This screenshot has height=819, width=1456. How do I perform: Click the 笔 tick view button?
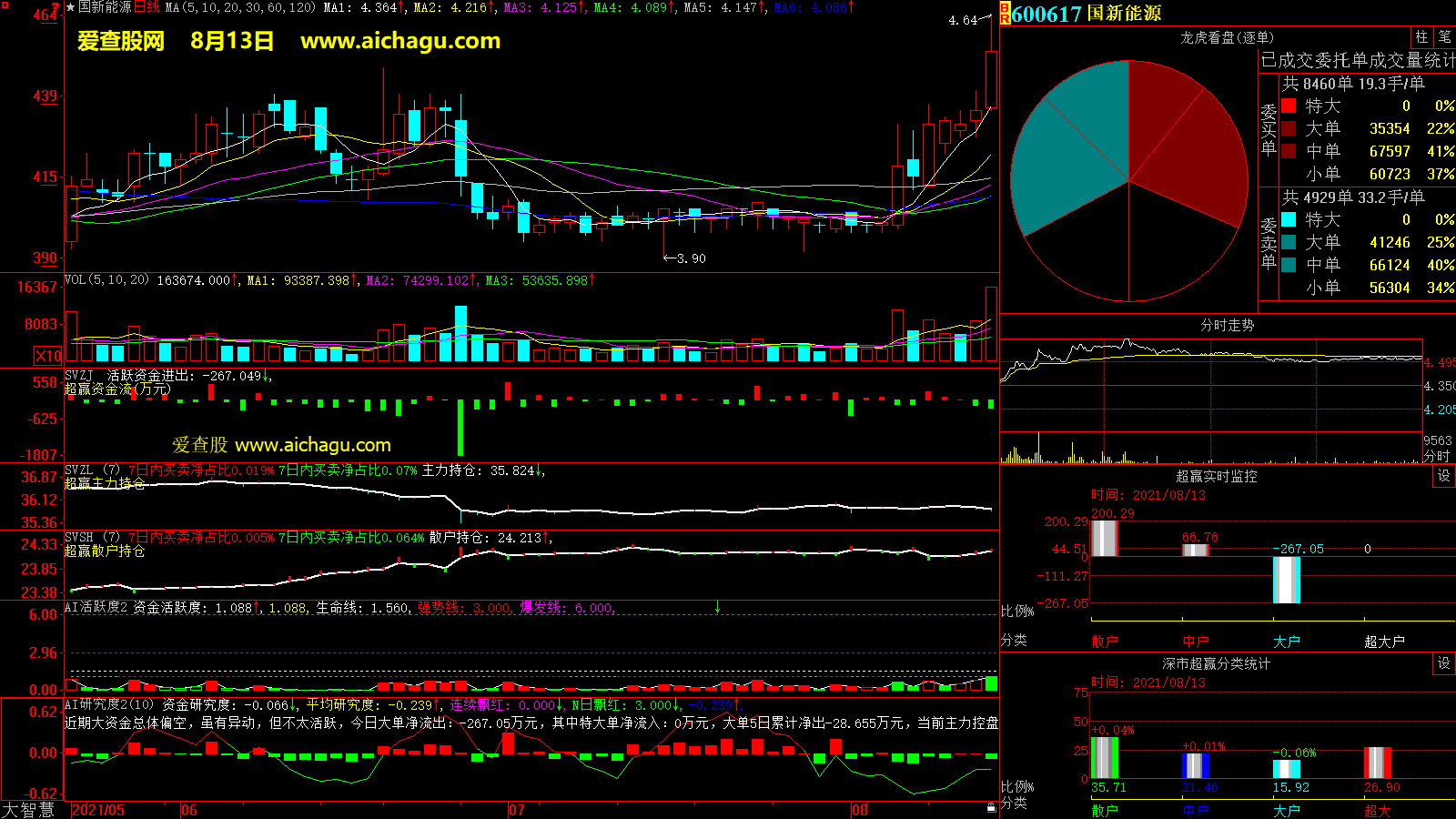click(x=1444, y=37)
